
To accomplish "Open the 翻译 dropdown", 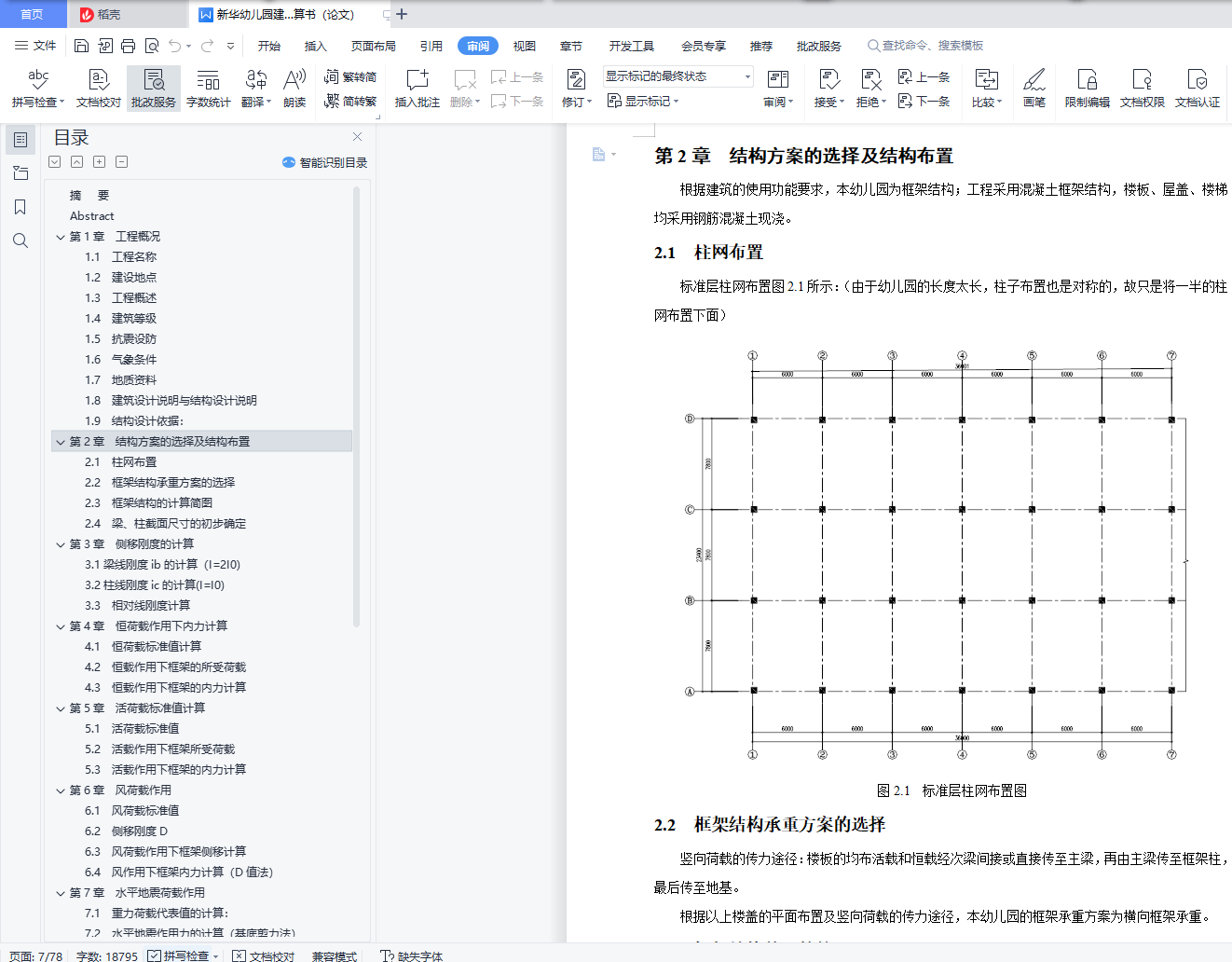I will (x=256, y=89).
